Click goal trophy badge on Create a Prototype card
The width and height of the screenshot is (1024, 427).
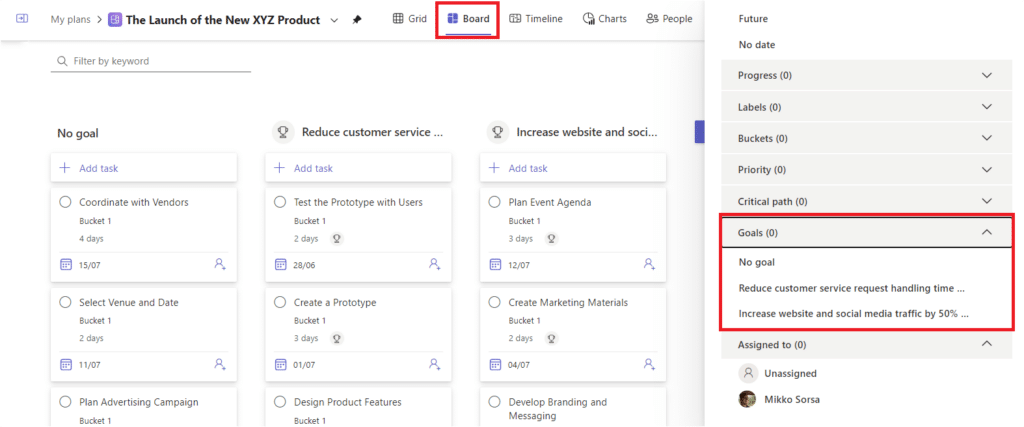click(337, 338)
